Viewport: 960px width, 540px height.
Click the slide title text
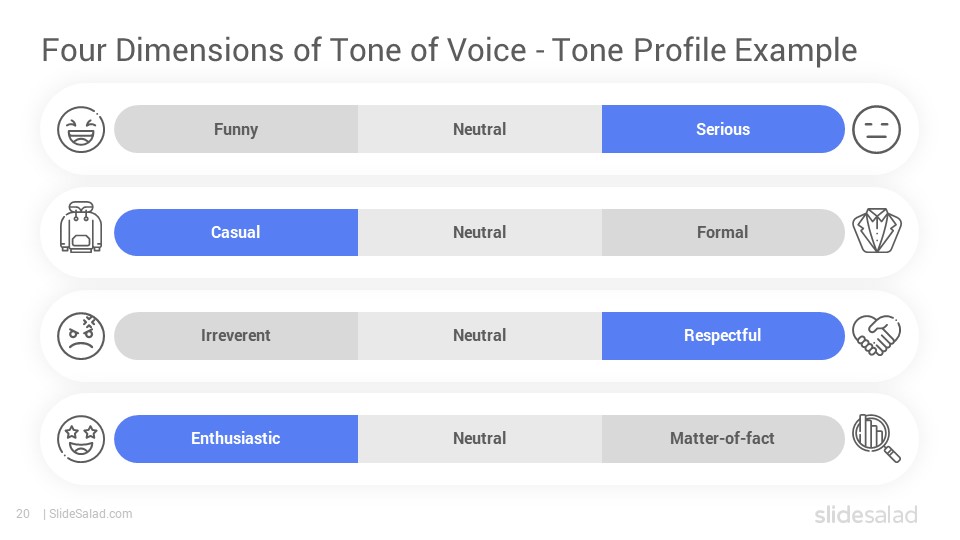pos(449,50)
